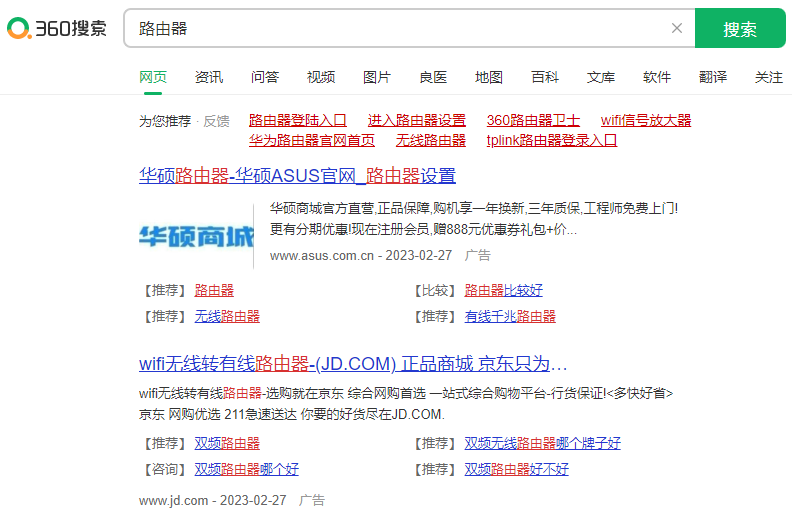Open 【推荐】路由器 sublink under ASUS result

coord(214,290)
